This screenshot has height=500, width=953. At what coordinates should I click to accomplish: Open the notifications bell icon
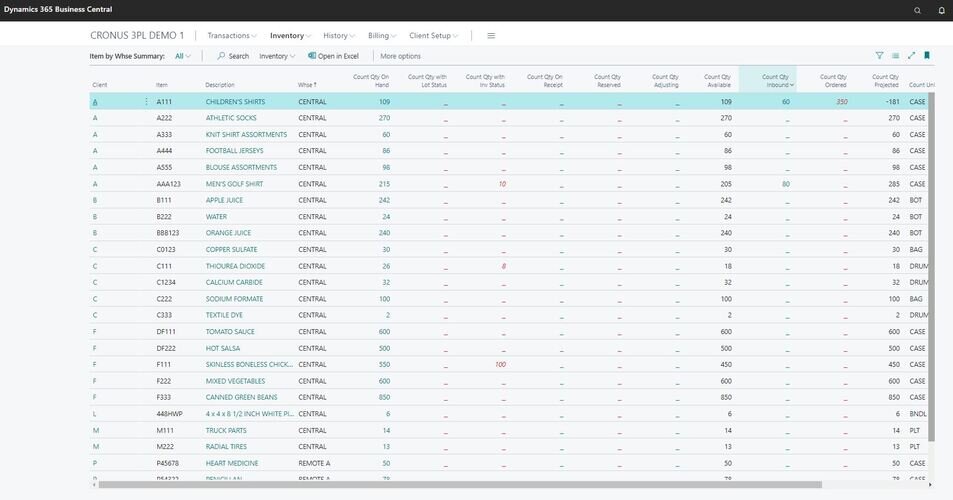(941, 10)
